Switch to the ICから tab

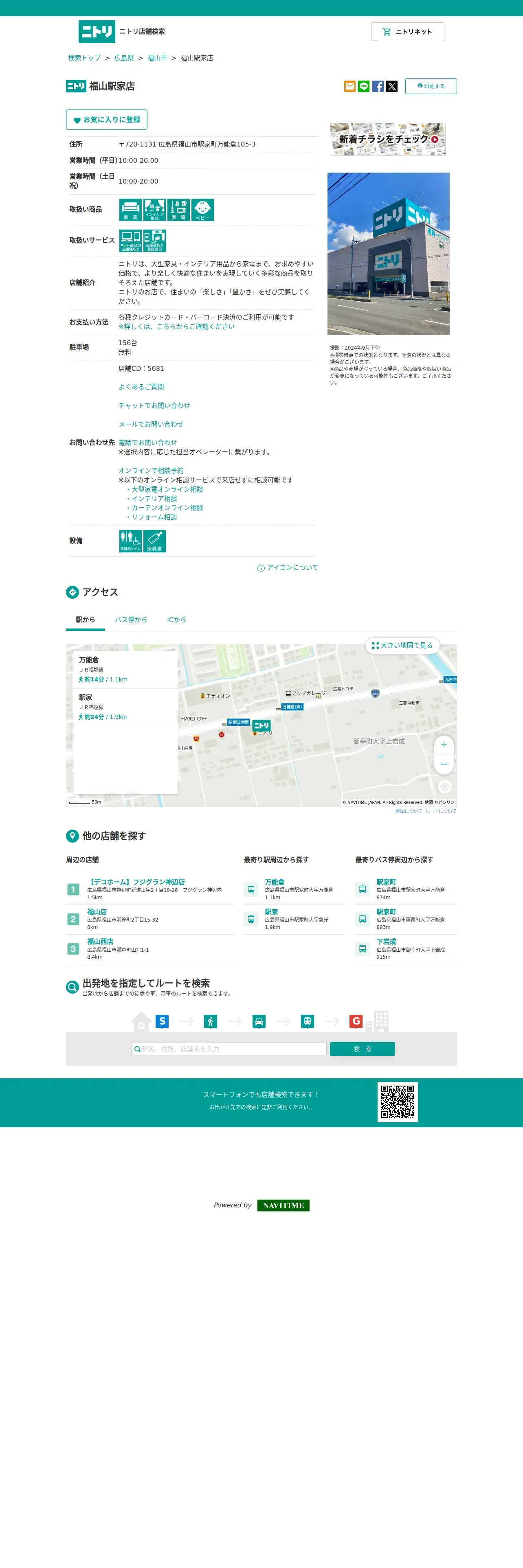click(x=176, y=620)
